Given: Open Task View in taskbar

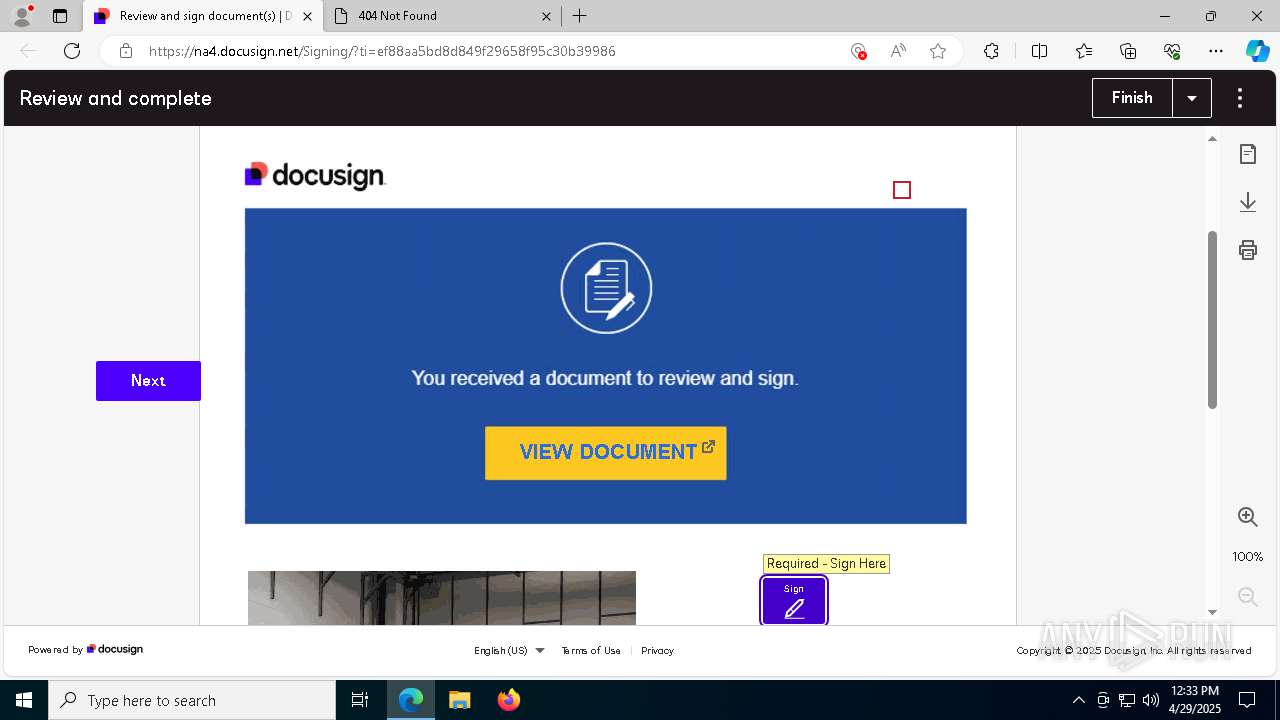Looking at the screenshot, I should pyautogui.click(x=360, y=700).
